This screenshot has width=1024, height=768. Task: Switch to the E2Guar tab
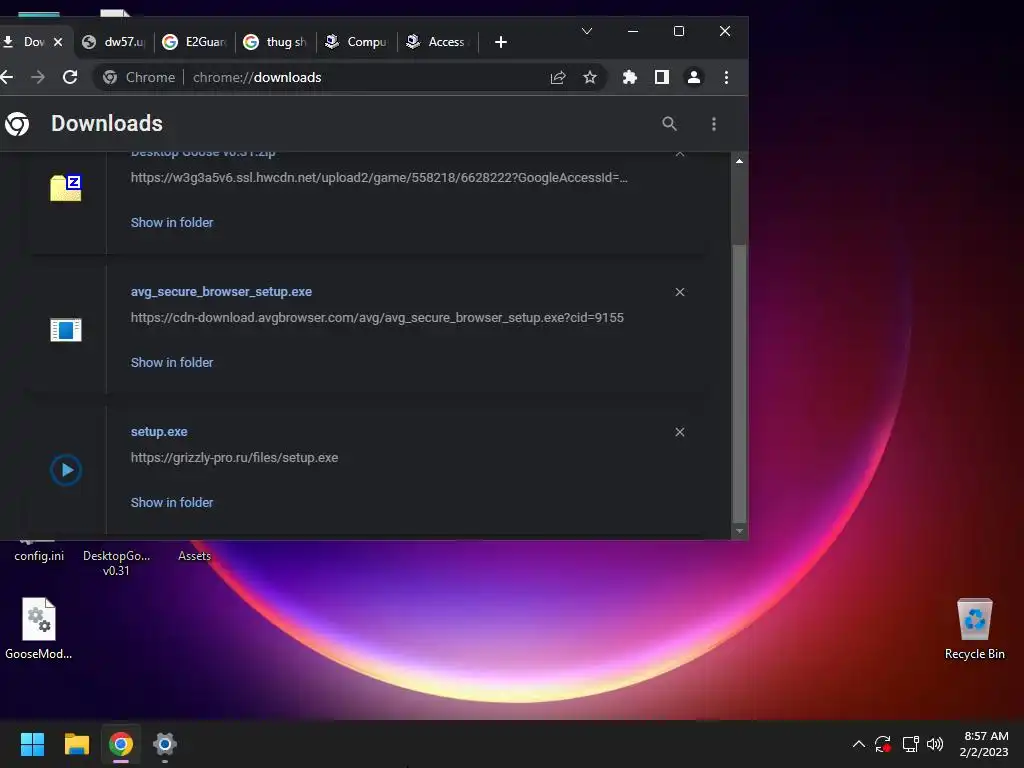coord(195,42)
